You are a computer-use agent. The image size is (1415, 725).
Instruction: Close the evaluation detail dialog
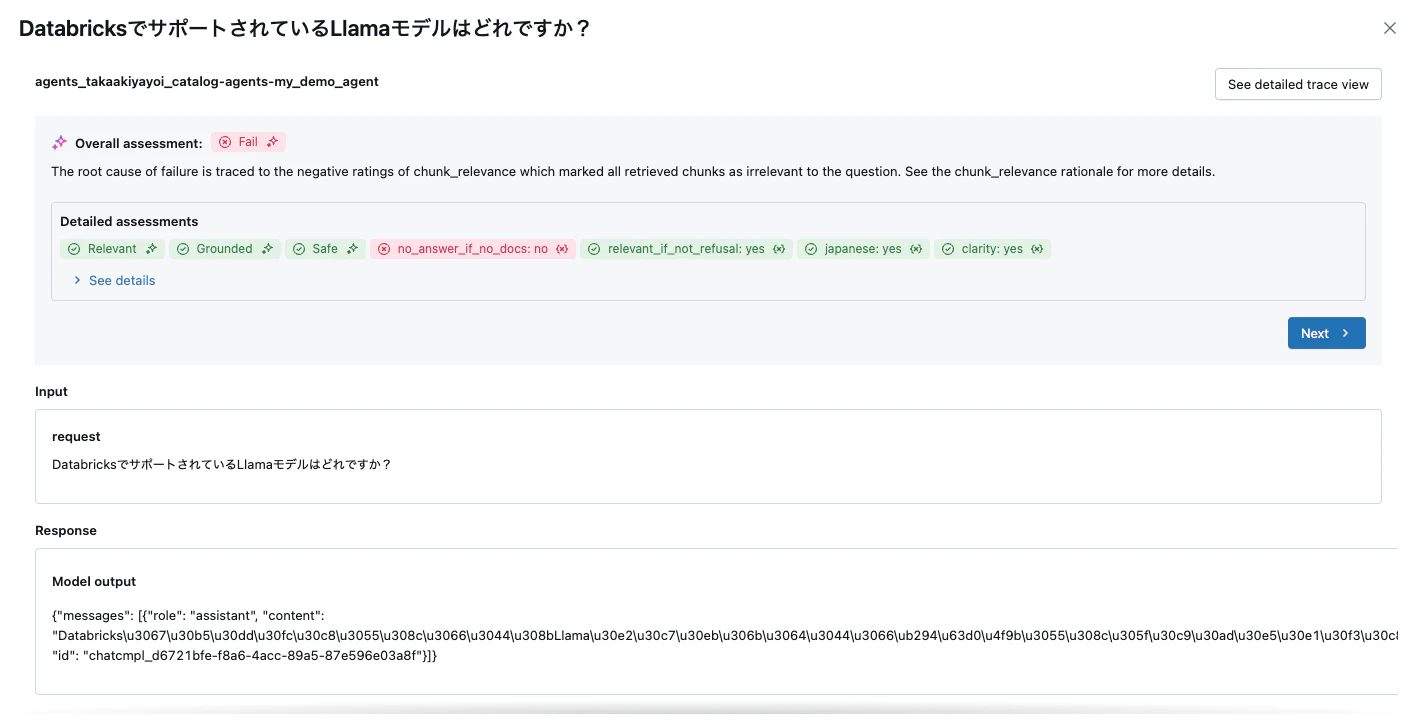point(1389,29)
